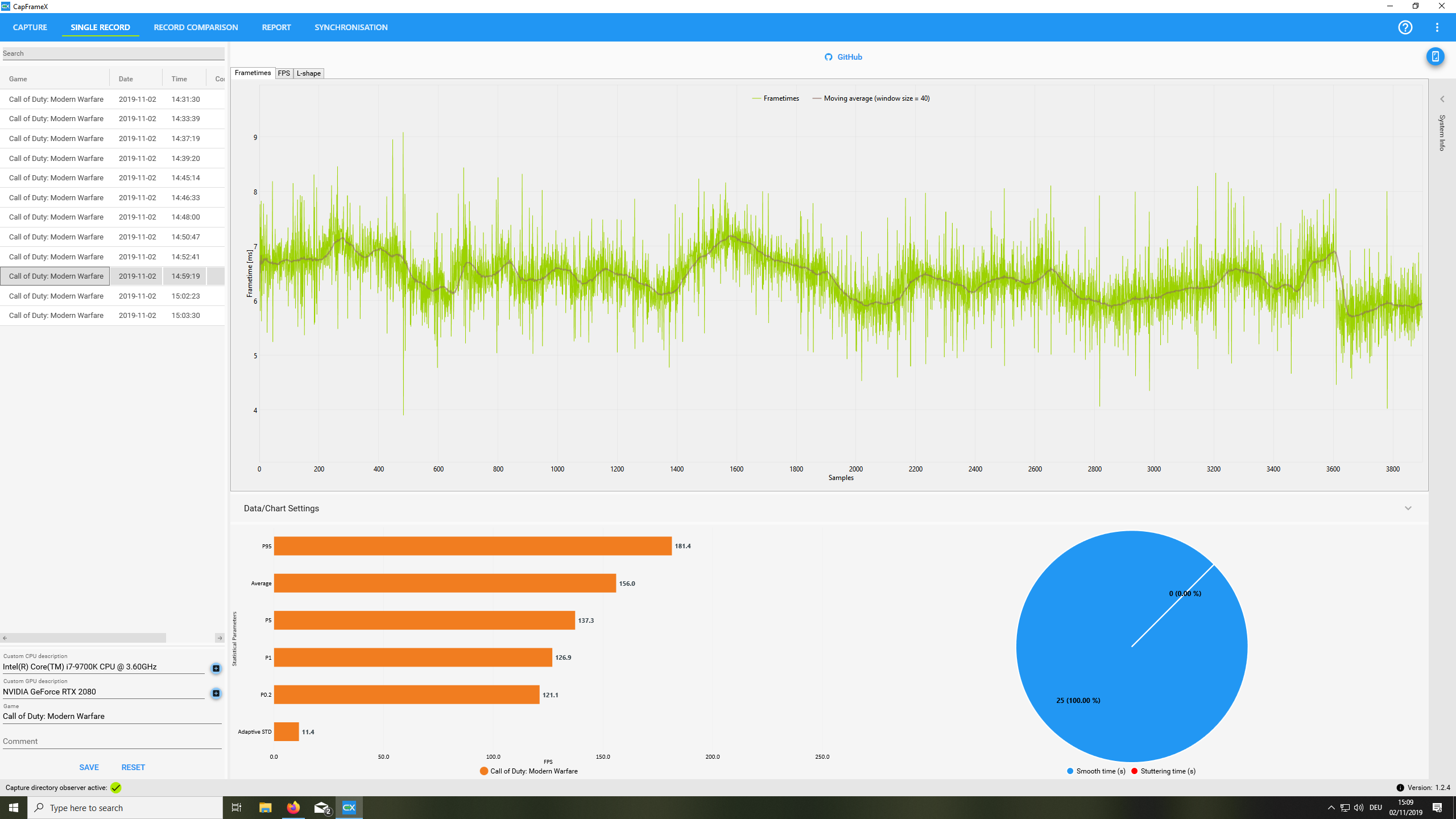Image resolution: width=1456 pixels, height=819 pixels.
Task: Switch to the Record Comparison tab
Action: point(196,27)
